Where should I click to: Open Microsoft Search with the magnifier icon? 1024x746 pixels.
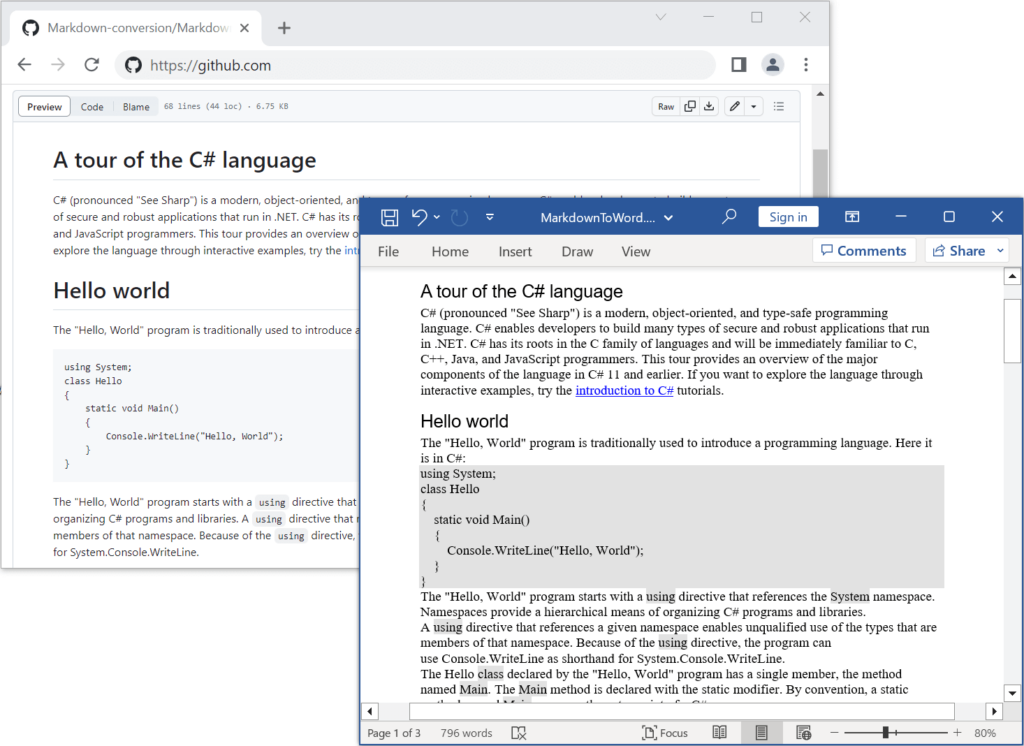(728, 216)
